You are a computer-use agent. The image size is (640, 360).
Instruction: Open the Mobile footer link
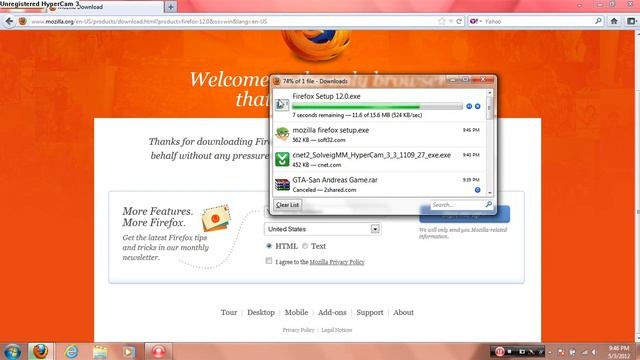tap(296, 312)
